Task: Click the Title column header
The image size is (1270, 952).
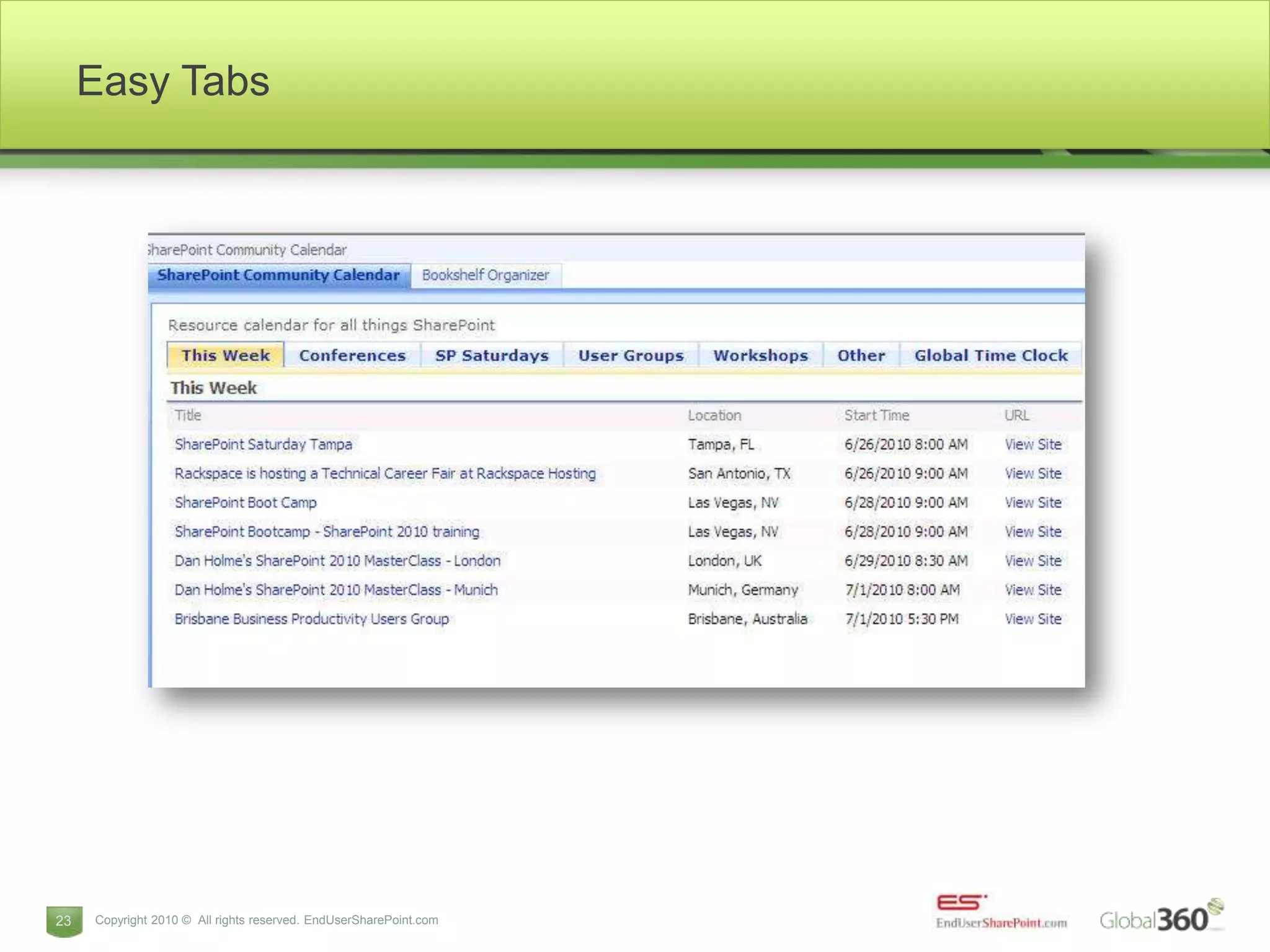Action: tap(188, 415)
